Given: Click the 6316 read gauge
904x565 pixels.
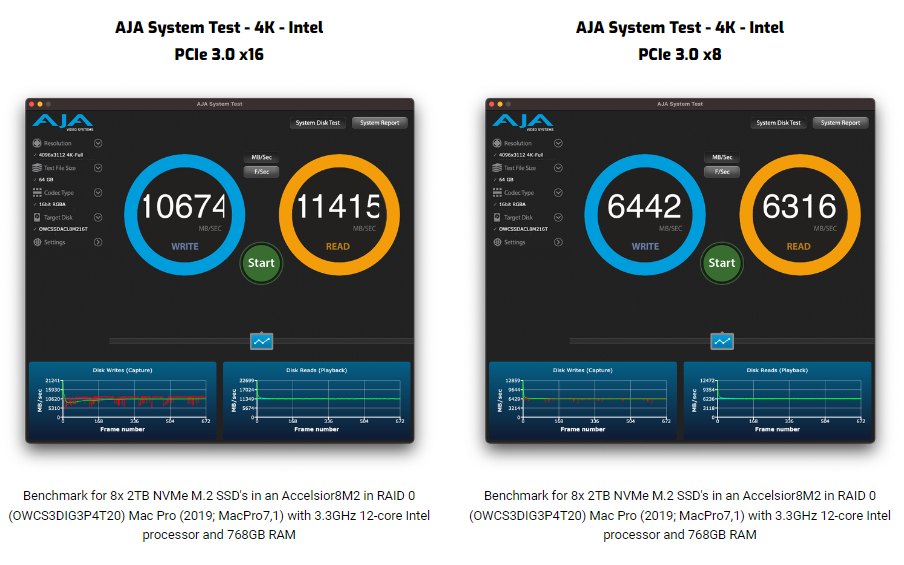Looking at the screenshot, I should point(800,214).
